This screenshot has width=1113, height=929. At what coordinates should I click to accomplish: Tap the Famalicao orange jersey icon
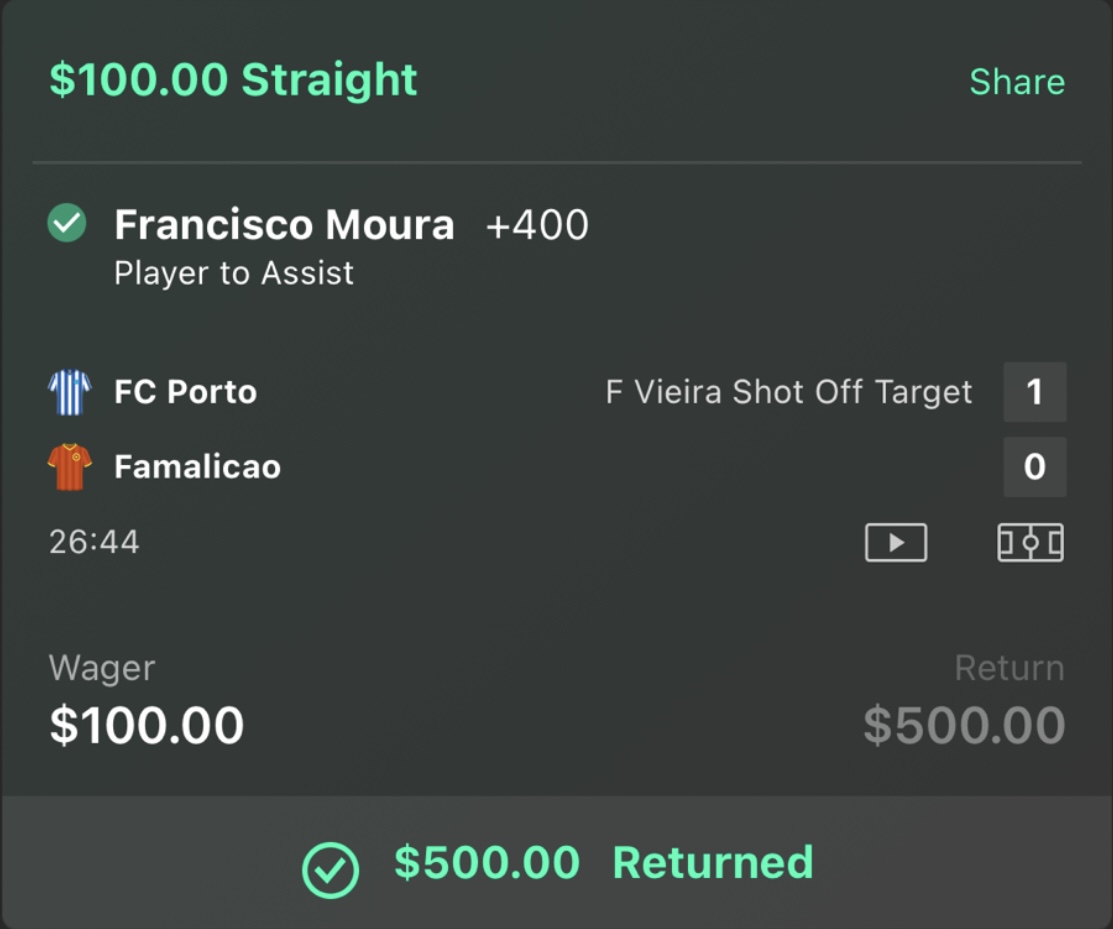point(70,467)
